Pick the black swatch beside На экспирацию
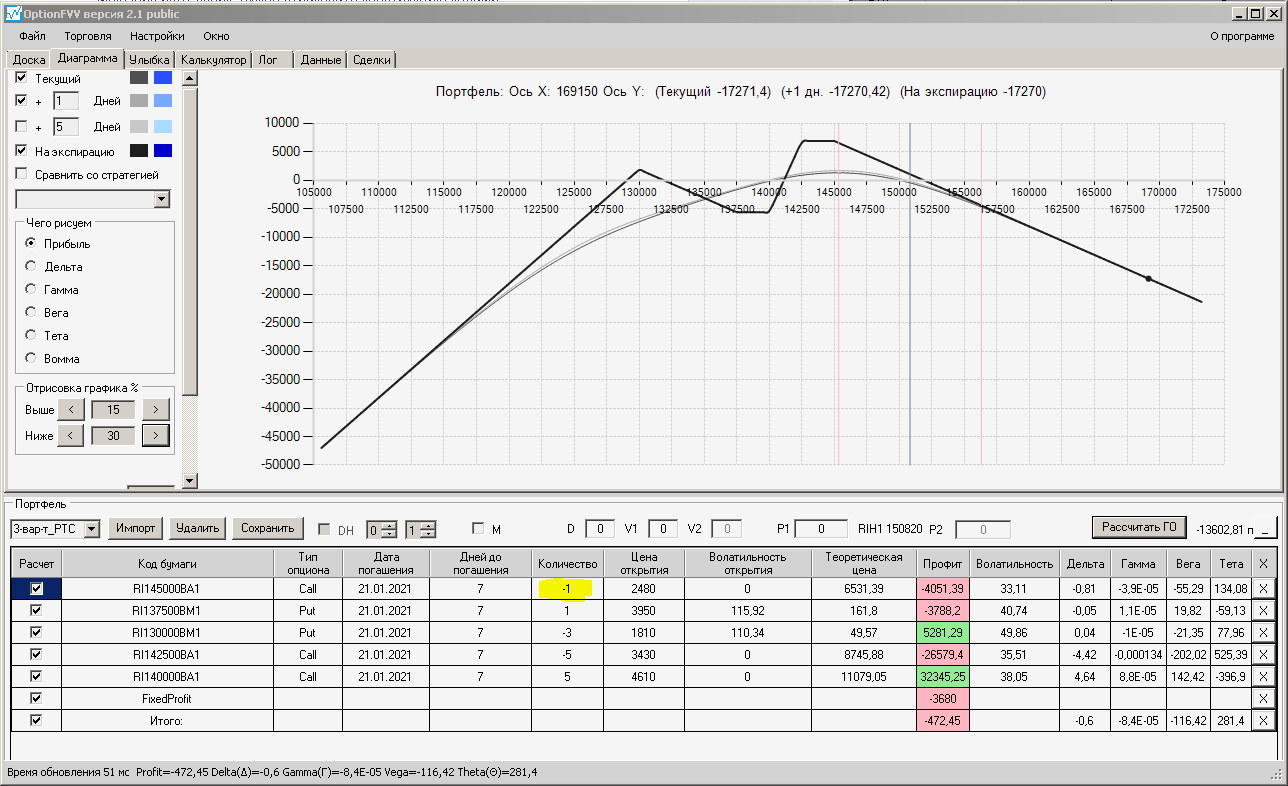Screen dimensions: 1288x786 [139, 151]
